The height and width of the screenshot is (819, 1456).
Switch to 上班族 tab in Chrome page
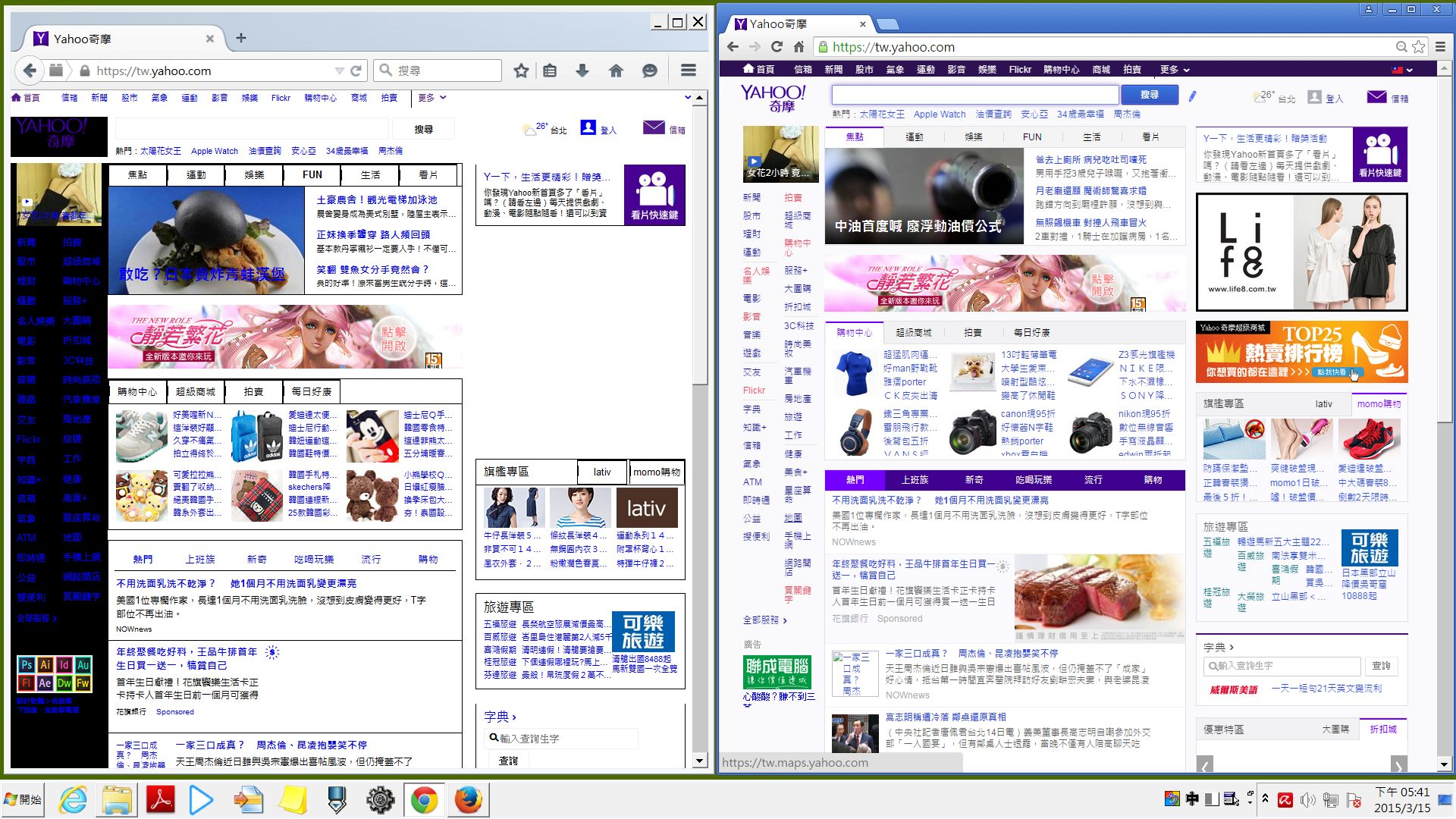[x=915, y=480]
